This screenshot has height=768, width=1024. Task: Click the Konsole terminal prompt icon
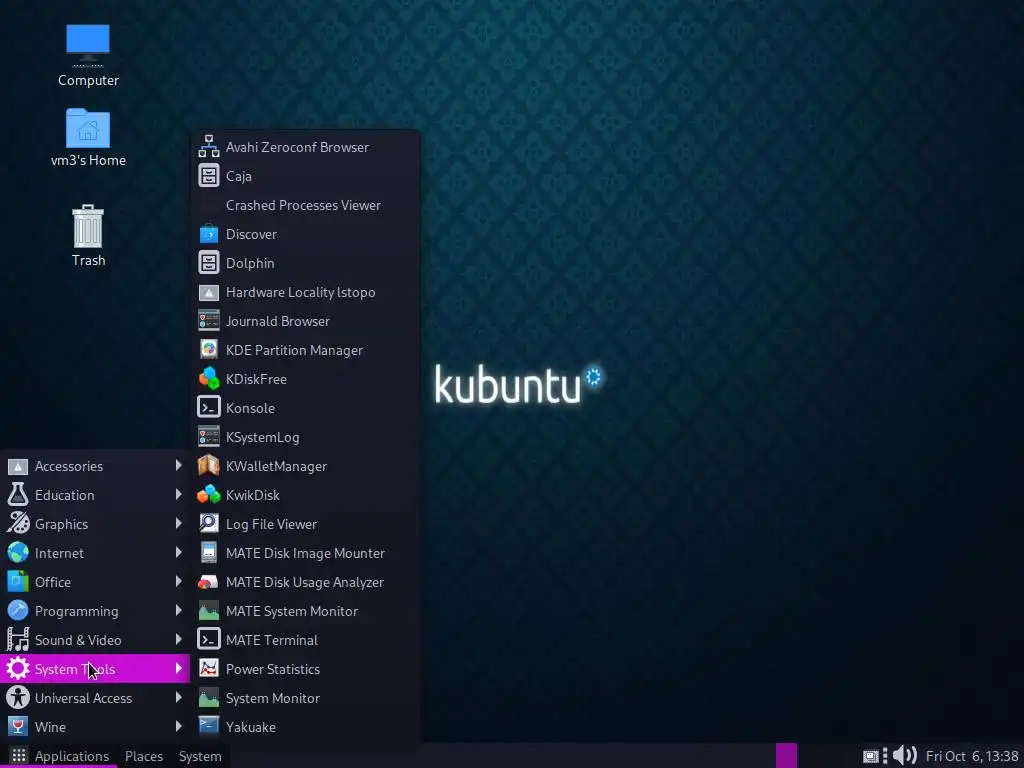[x=208, y=408]
